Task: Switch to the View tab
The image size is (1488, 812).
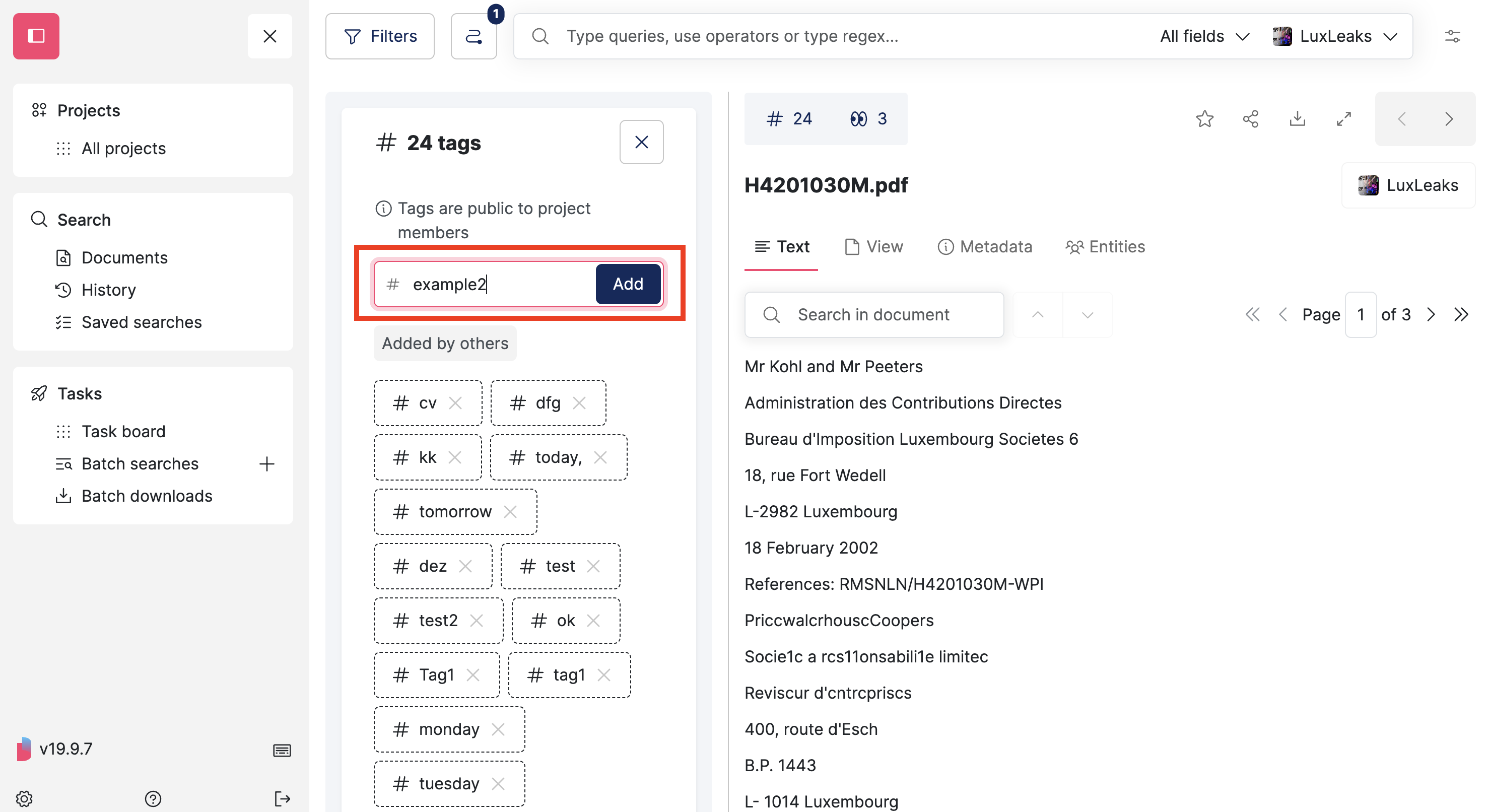Action: 873,247
